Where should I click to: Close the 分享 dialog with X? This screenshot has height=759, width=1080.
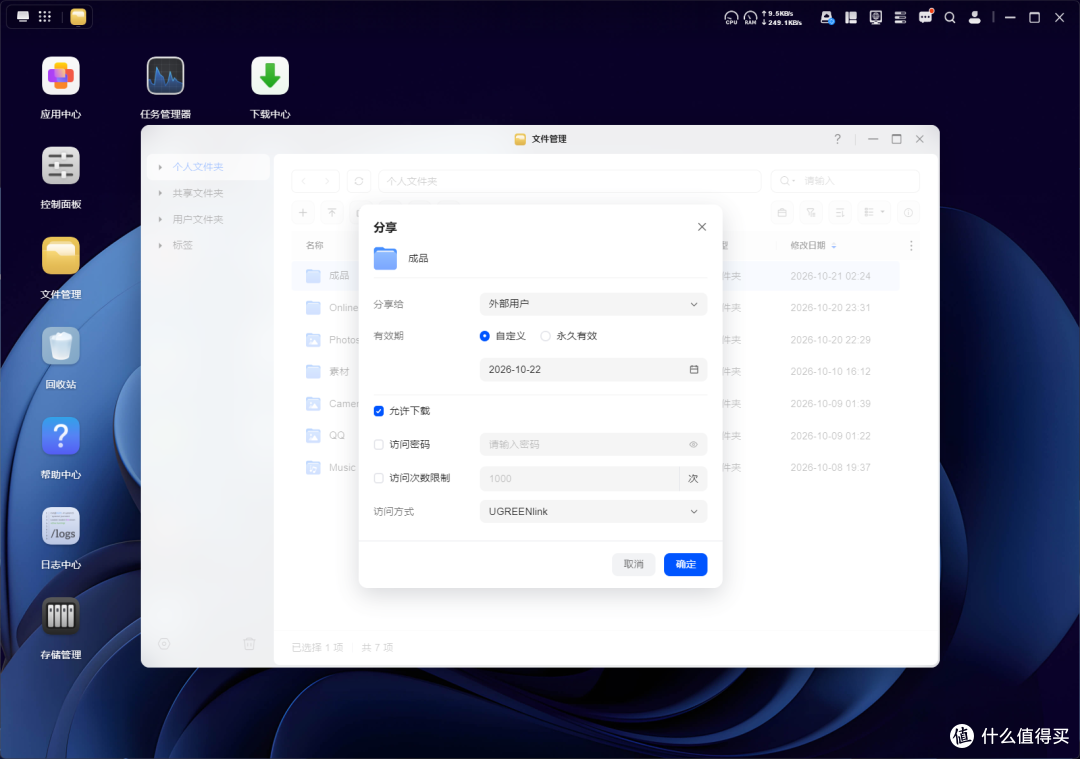(702, 227)
